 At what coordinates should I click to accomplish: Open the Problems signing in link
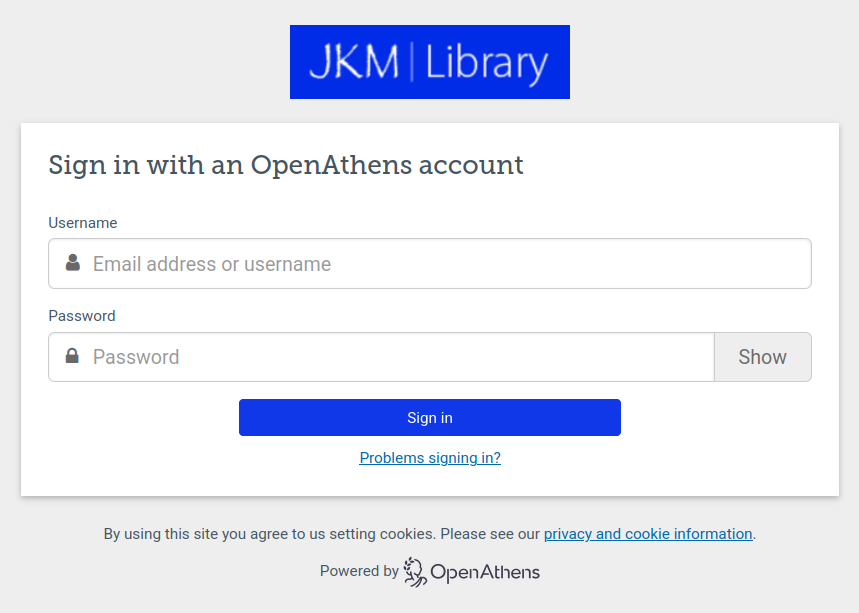[429, 457]
